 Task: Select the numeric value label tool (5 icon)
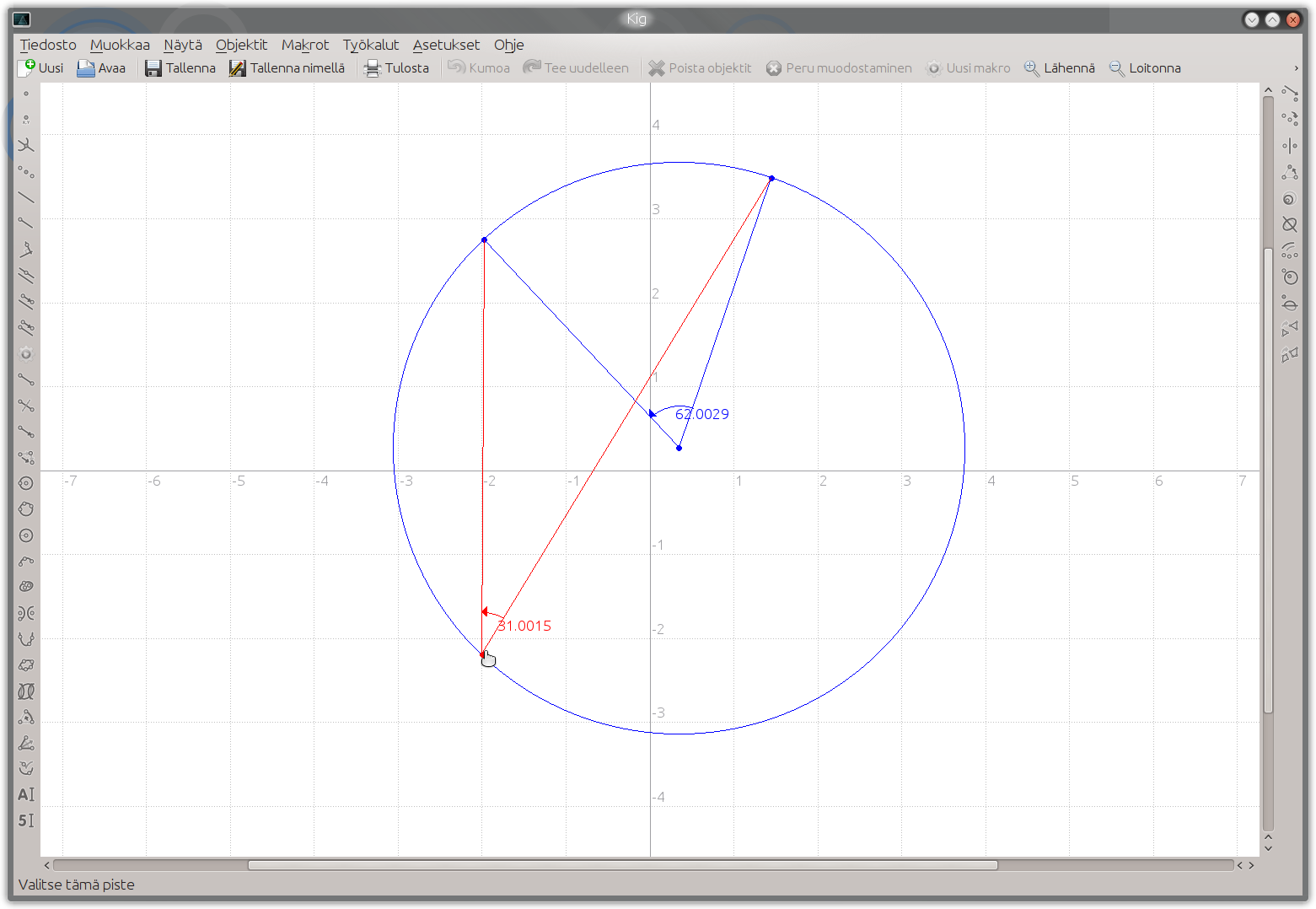pyautogui.click(x=26, y=820)
